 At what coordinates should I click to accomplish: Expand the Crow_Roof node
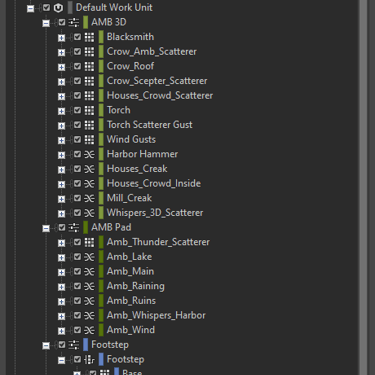pos(61,67)
